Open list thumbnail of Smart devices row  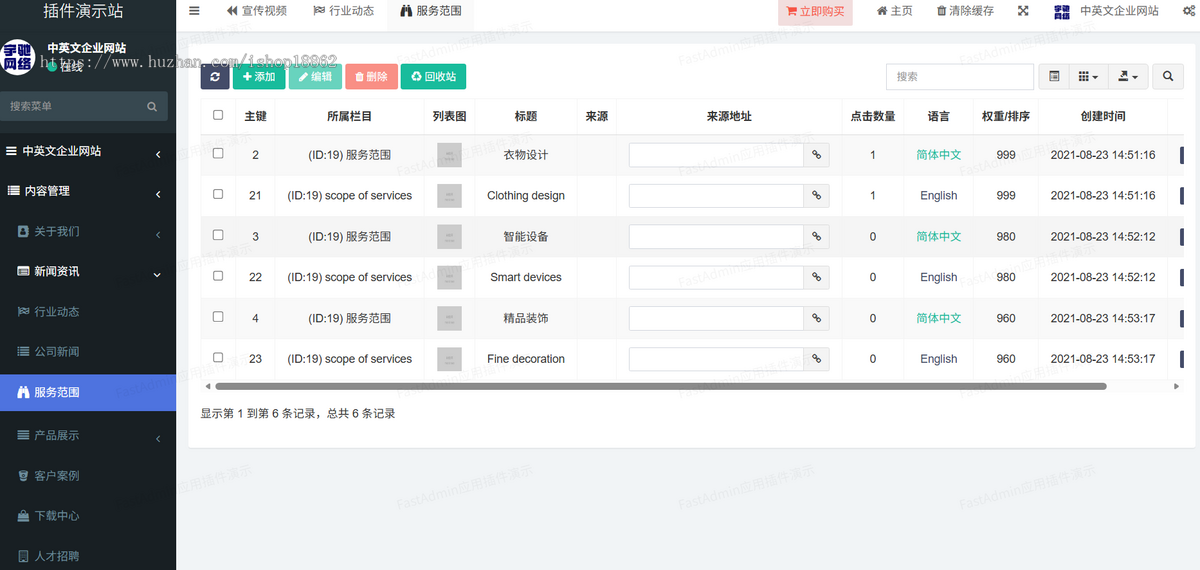(x=449, y=277)
